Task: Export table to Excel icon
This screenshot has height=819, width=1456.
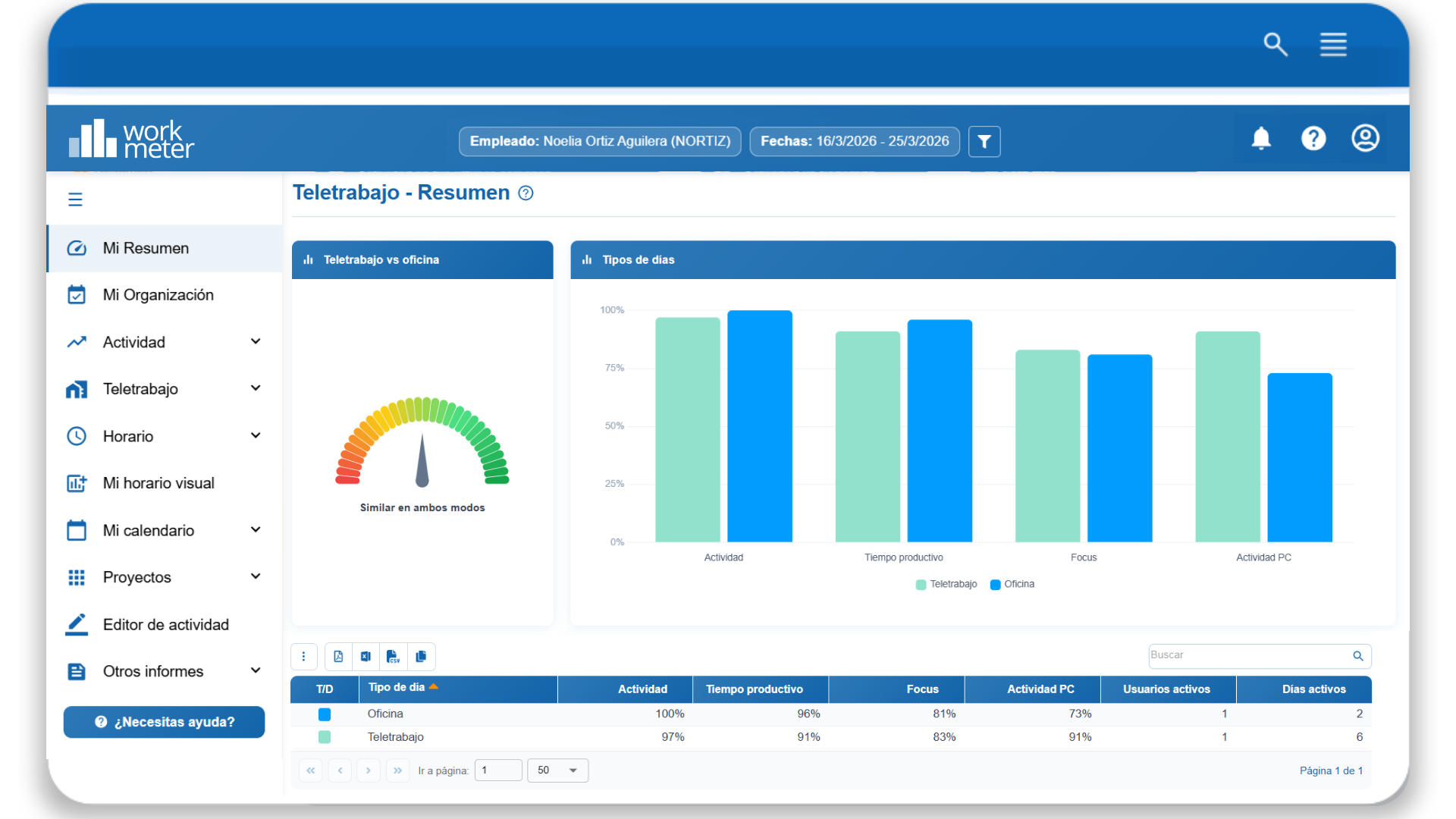Action: point(366,657)
